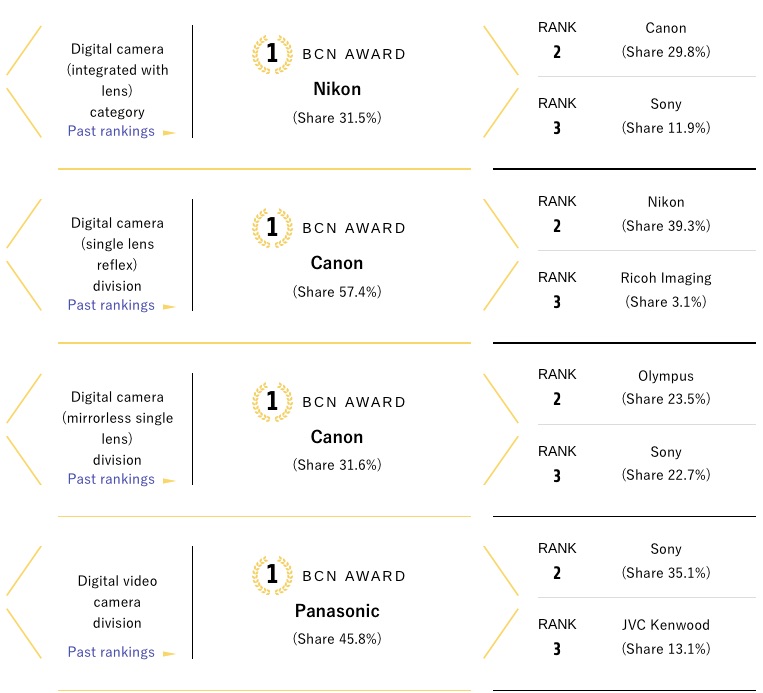Open Past rankings for digital video camera division
The image size is (763, 693).
click(111, 652)
